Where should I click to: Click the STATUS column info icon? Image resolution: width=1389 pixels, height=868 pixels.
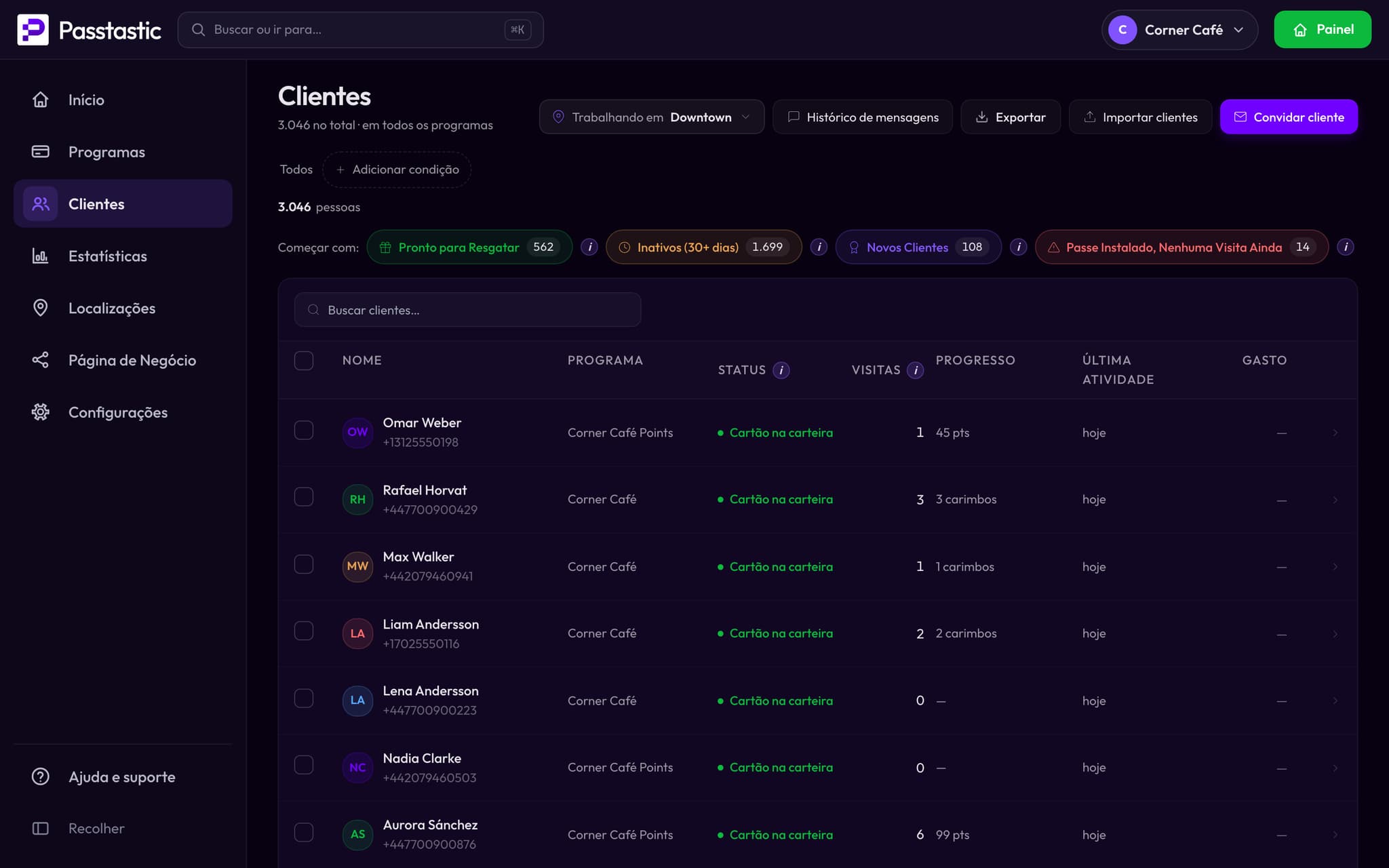(781, 370)
